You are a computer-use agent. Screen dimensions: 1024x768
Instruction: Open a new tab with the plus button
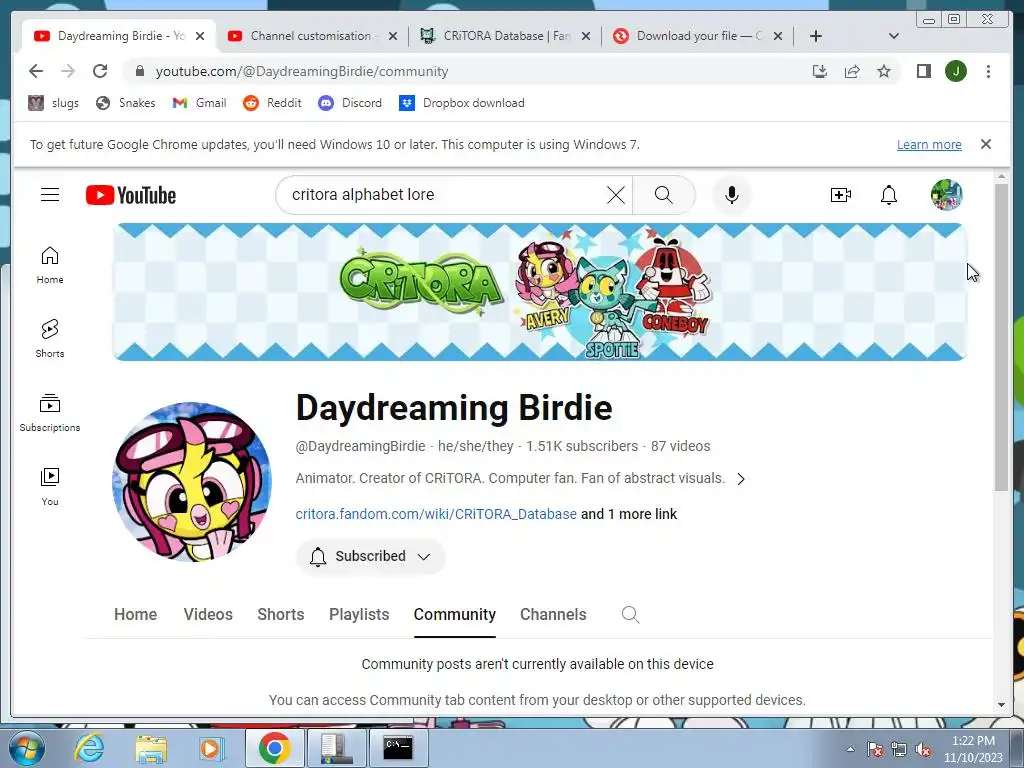pos(816,36)
